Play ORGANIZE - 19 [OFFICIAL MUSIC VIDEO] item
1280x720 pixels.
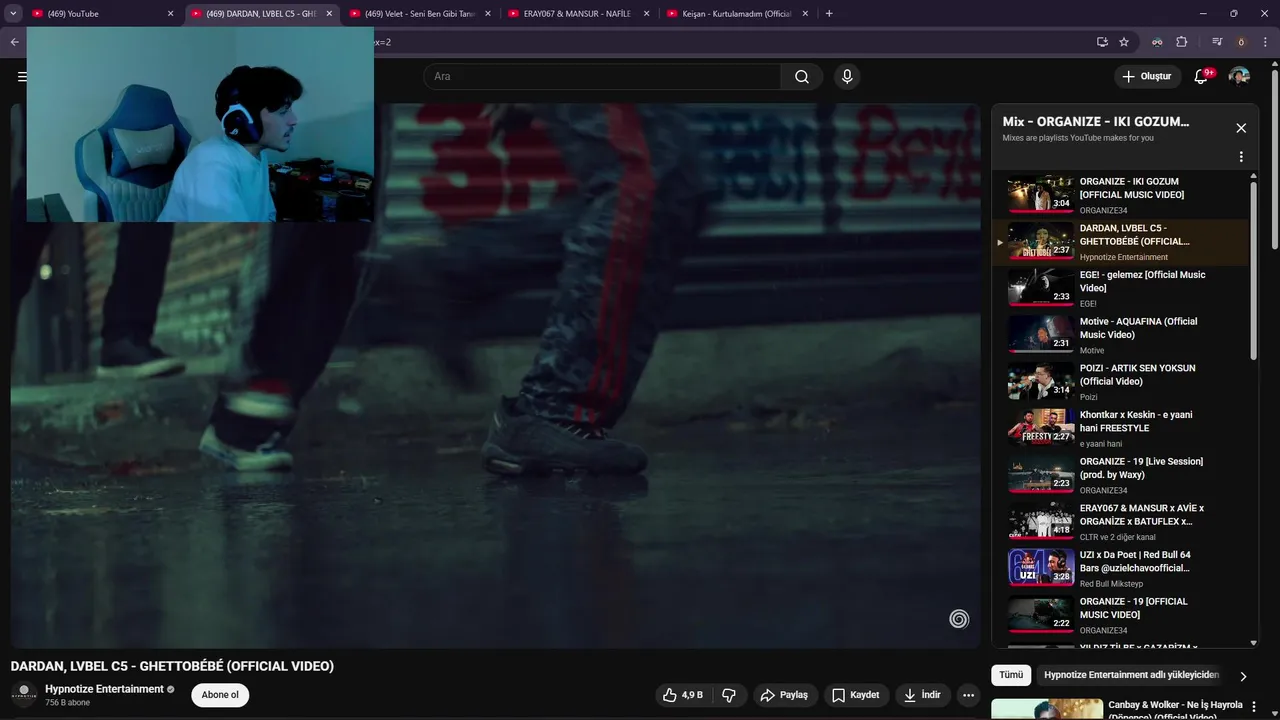pyautogui.click(x=1120, y=615)
